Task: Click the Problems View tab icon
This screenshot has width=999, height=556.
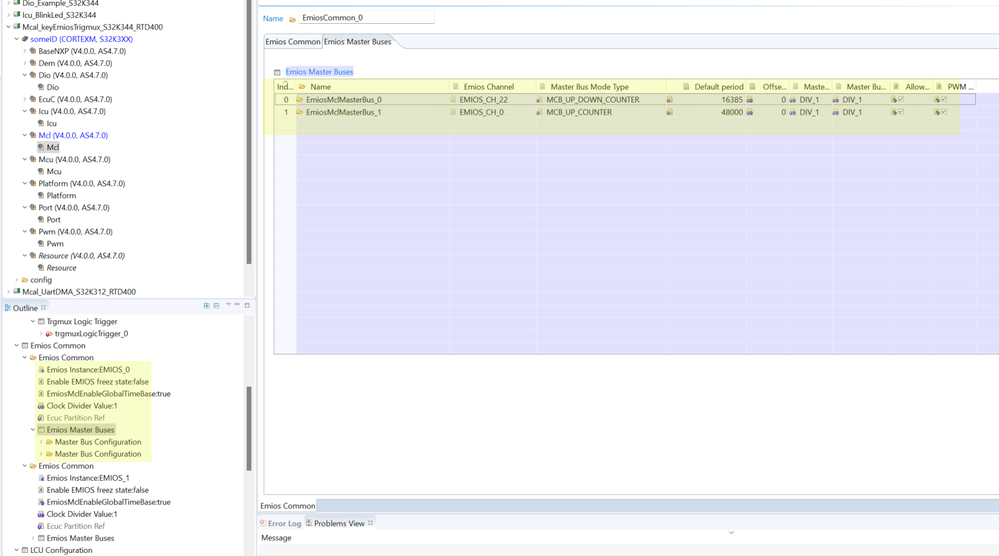Action: pyautogui.click(x=309, y=523)
